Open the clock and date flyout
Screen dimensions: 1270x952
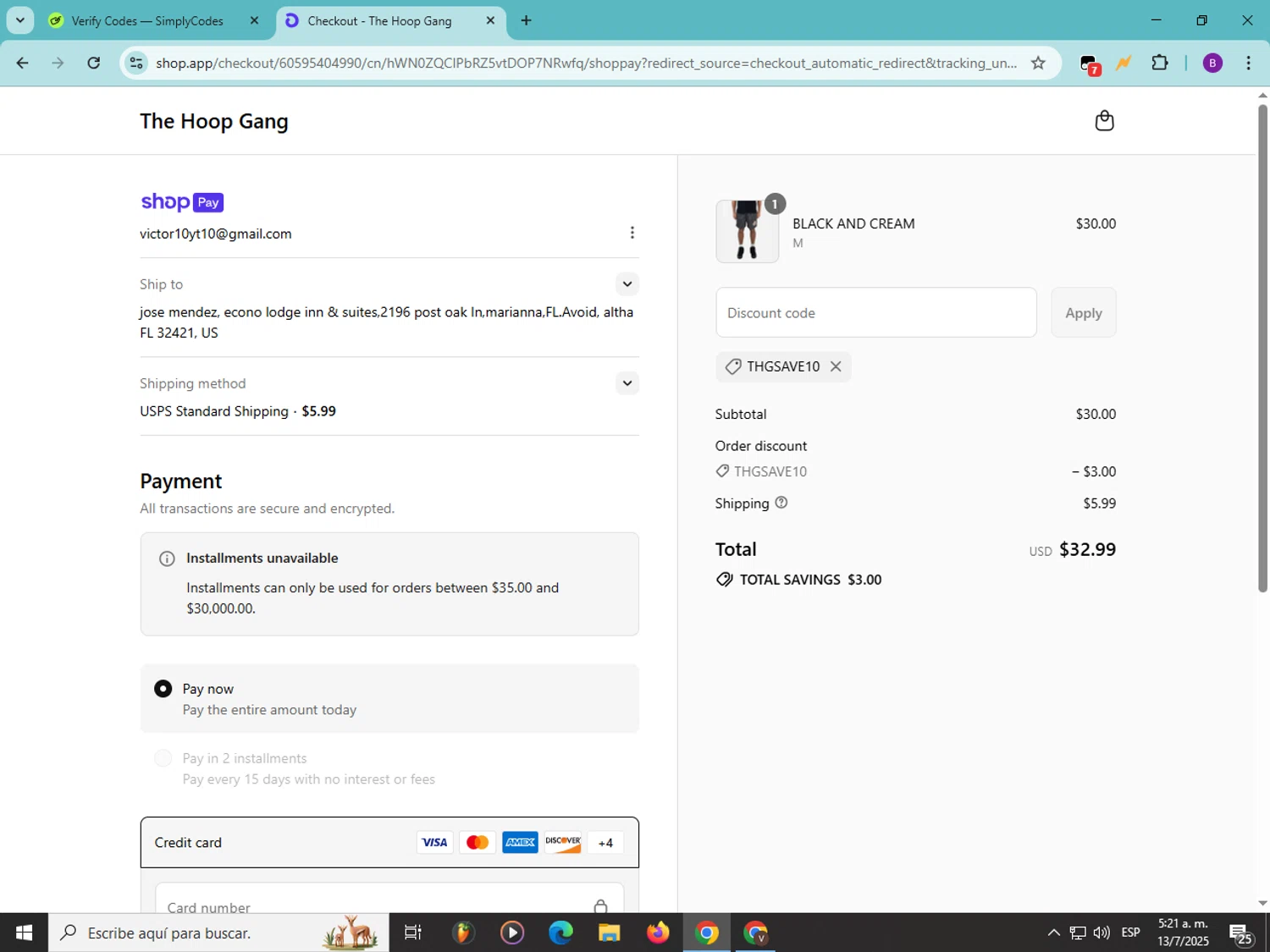pos(1183,933)
